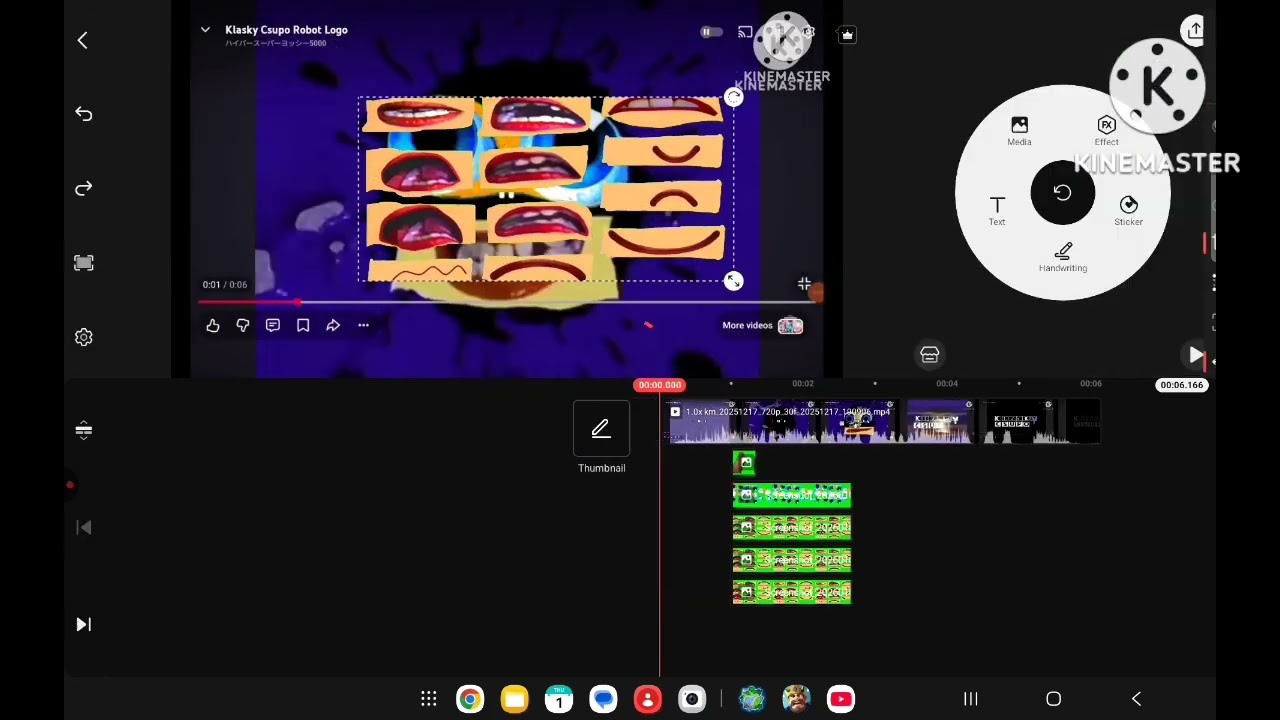Expand the timeline with the track-height icon
This screenshot has height=720, width=1280.
click(84, 431)
